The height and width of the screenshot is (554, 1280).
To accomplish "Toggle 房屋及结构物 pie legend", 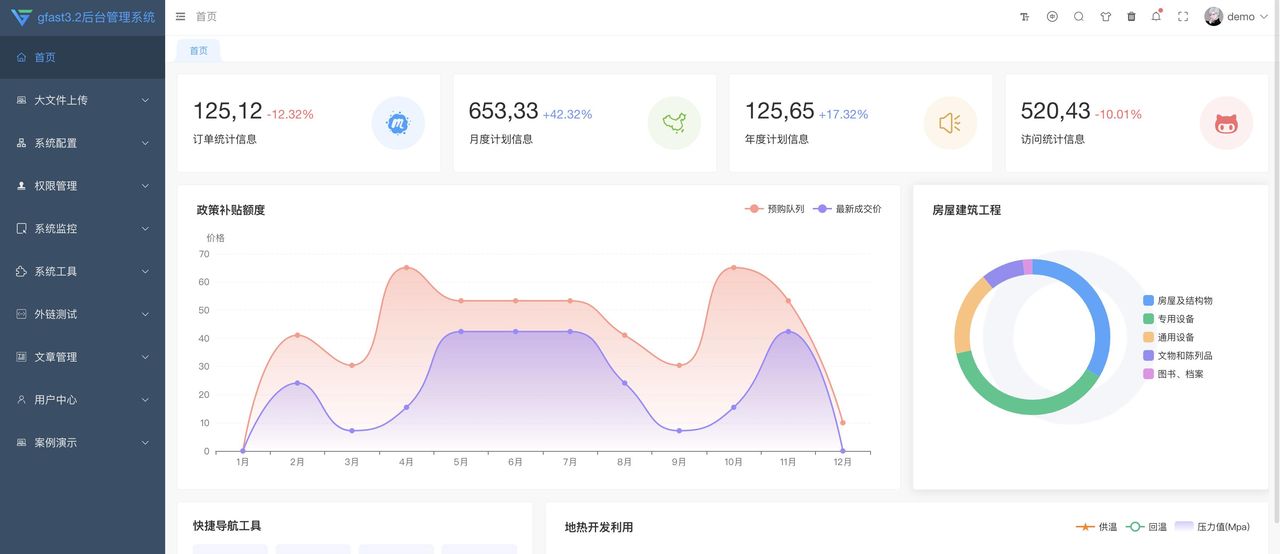I will point(1178,300).
